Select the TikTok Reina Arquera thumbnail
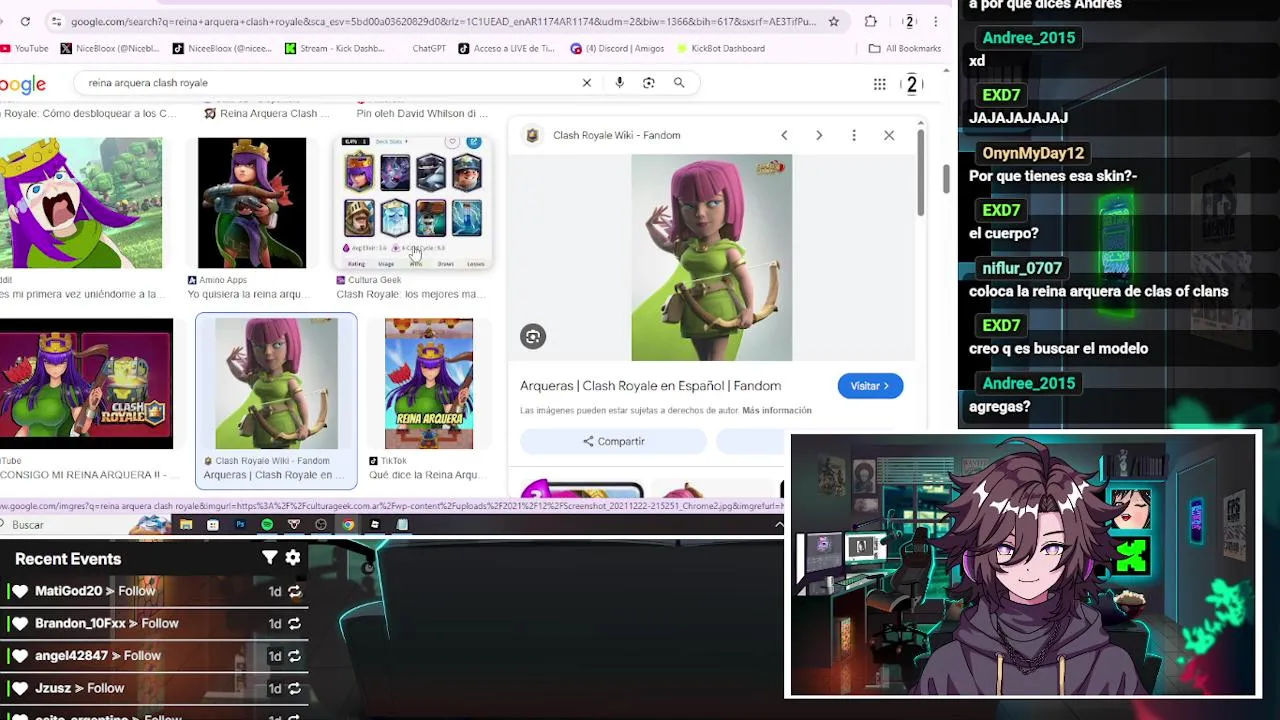Image resolution: width=1280 pixels, height=720 pixels. [429, 384]
